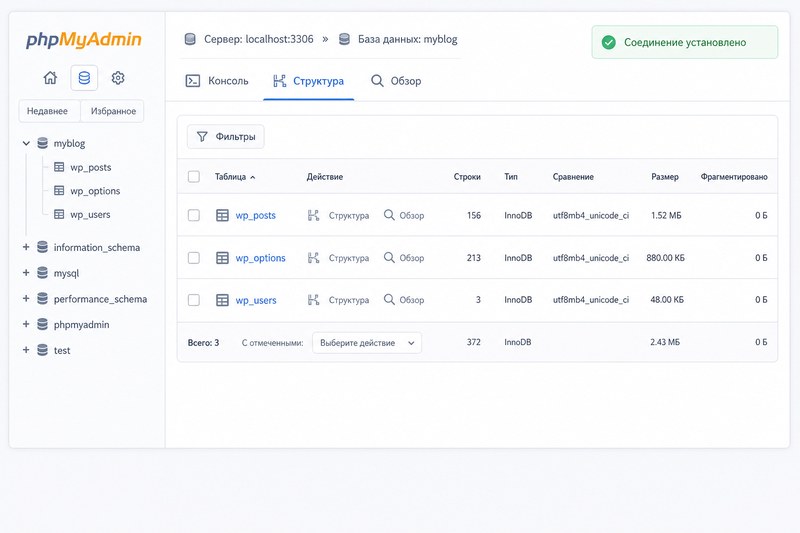Click myblog database icon in tree

point(43,143)
